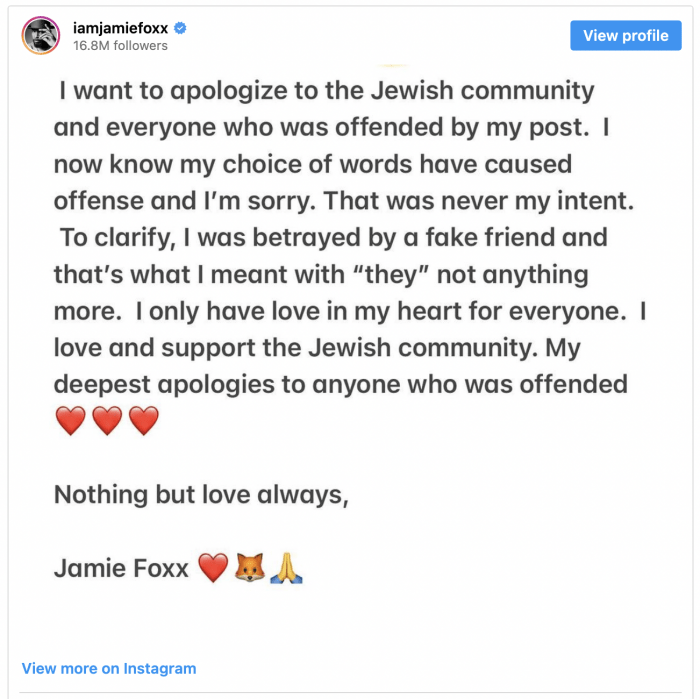Click the middle heart in the three-heart row
The width and height of the screenshot is (700, 699).
[x=107, y=421]
